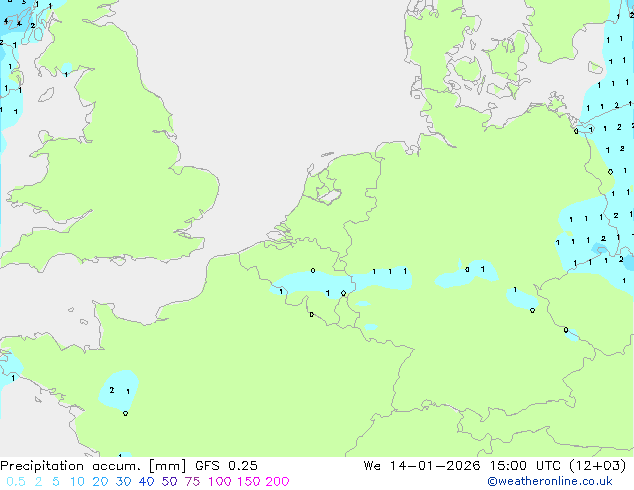Viewport: 634px width, 490px height.
Task: Click the 'Precipitation accum. [mm]' title
Action: (x=93, y=466)
